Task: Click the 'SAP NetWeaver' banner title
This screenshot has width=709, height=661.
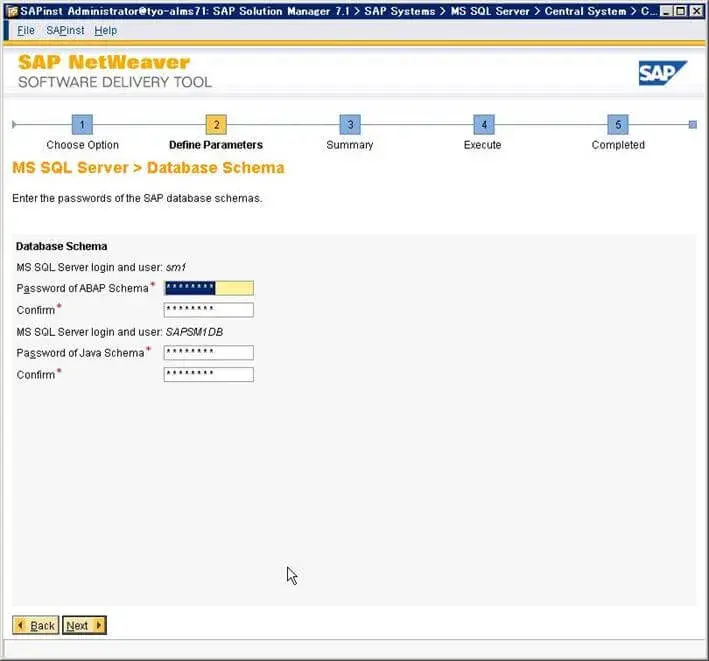Action: click(x=104, y=62)
